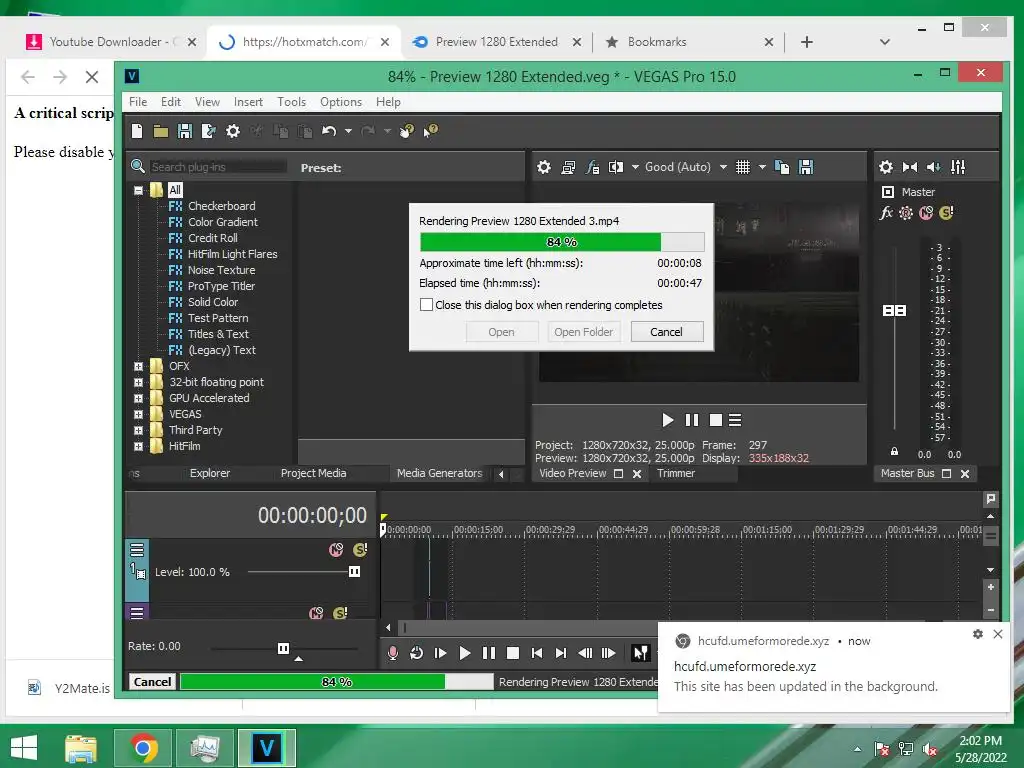The width and height of the screenshot is (1024, 768).
Task: Expand the VEGAS folder
Action: tap(138, 415)
